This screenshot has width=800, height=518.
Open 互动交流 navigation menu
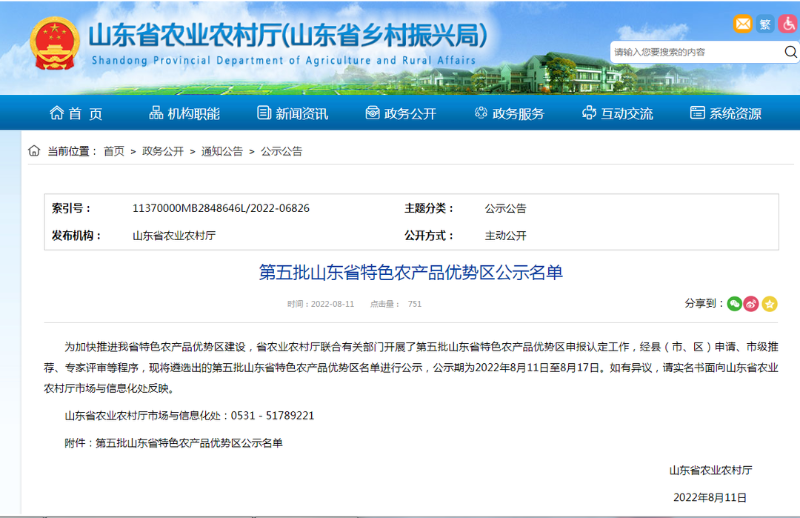[617, 113]
